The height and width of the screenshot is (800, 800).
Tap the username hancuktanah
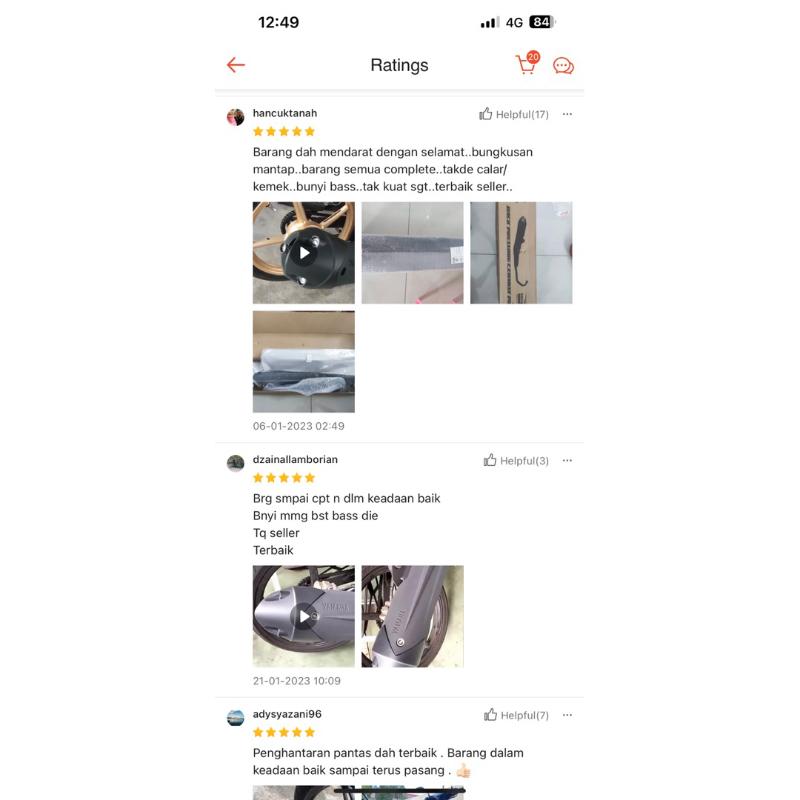click(x=285, y=113)
